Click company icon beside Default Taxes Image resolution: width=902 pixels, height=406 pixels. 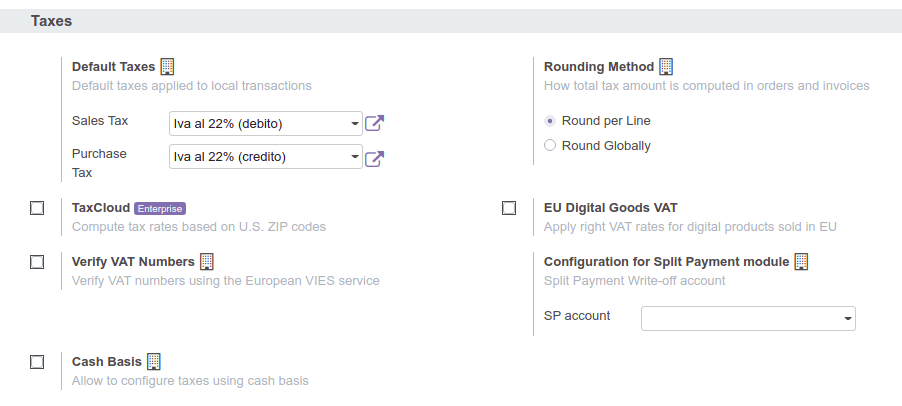(x=168, y=66)
